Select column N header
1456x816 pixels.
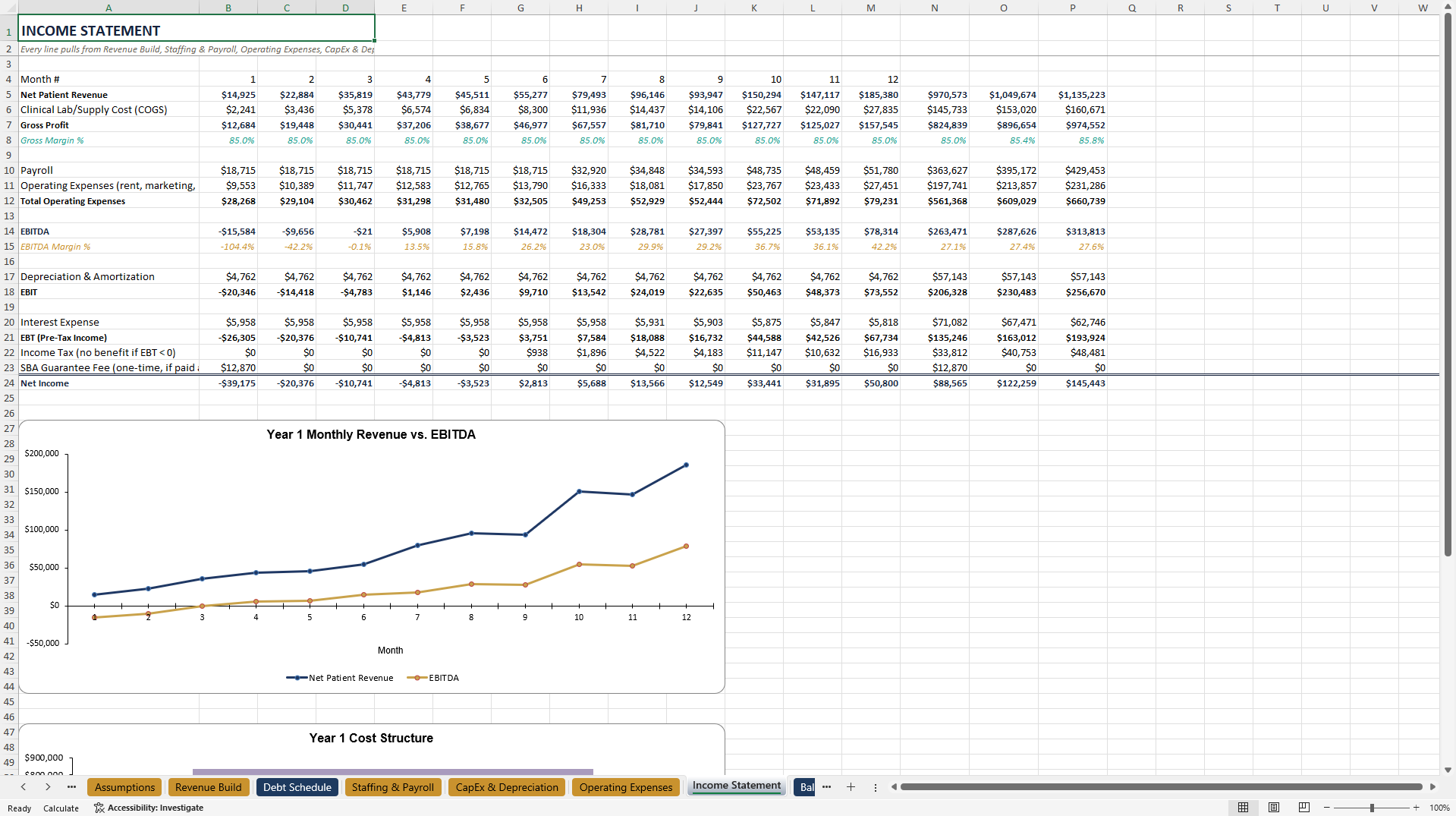coord(934,8)
